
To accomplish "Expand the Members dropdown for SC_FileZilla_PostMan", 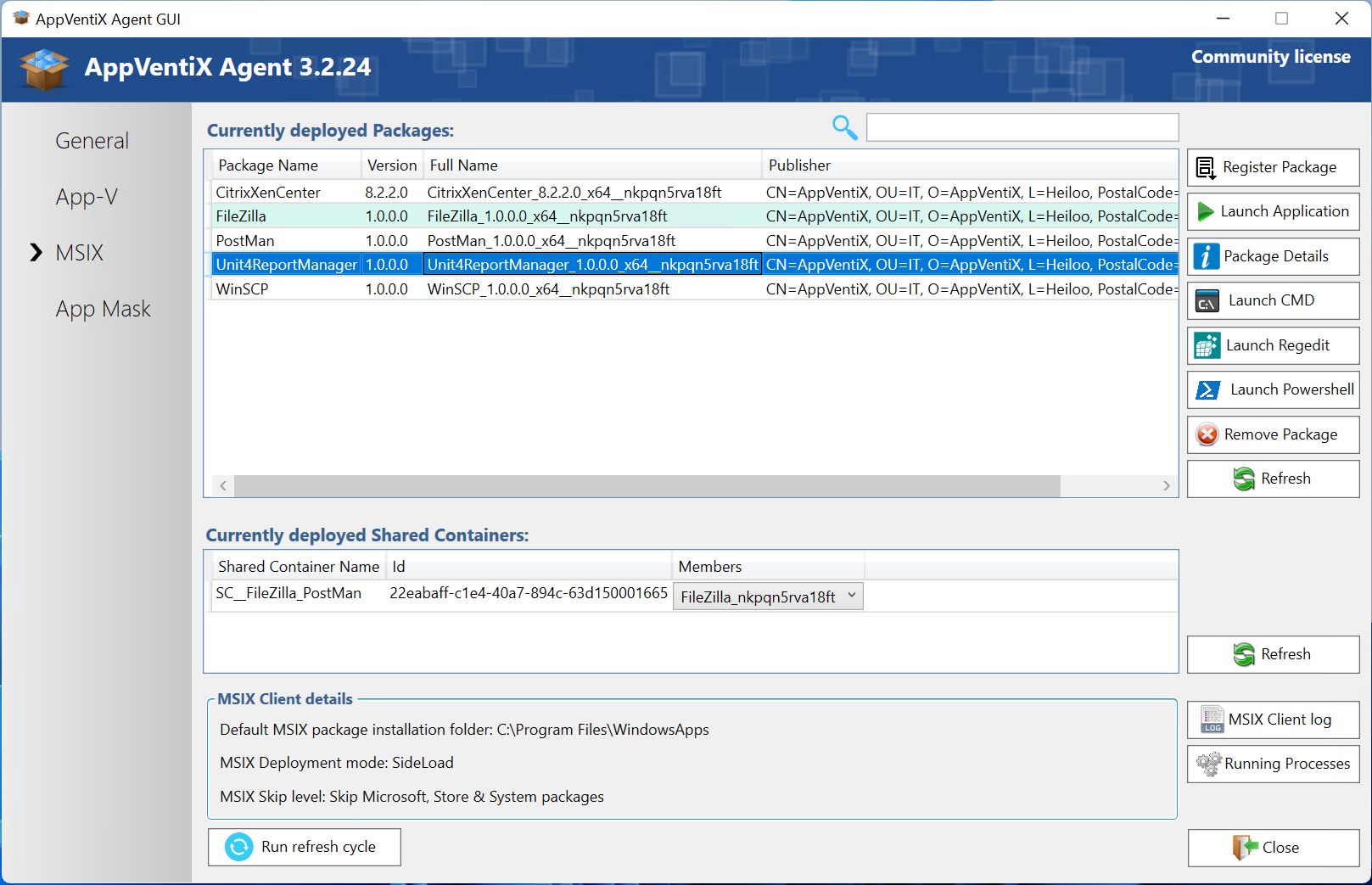I will (851, 597).
